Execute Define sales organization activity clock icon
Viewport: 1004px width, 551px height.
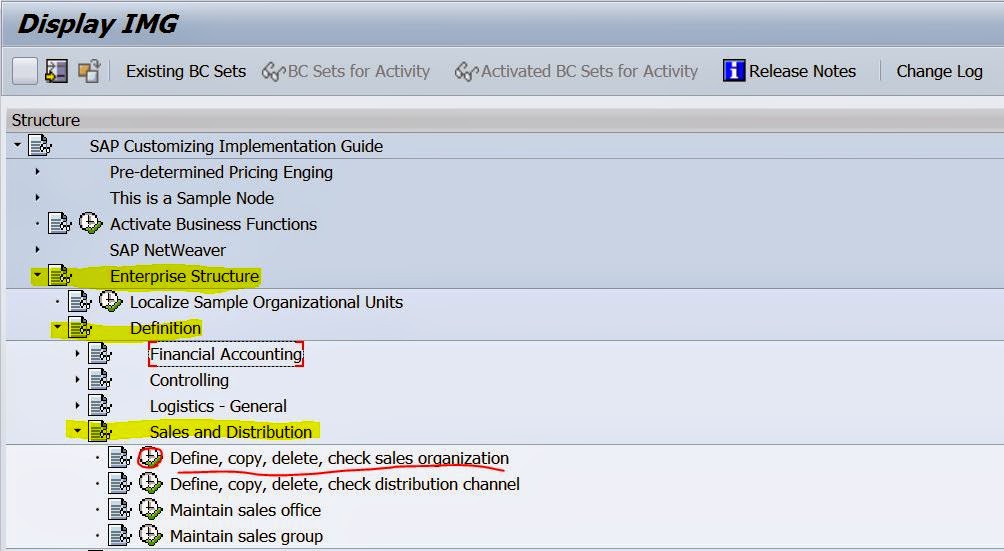point(150,458)
